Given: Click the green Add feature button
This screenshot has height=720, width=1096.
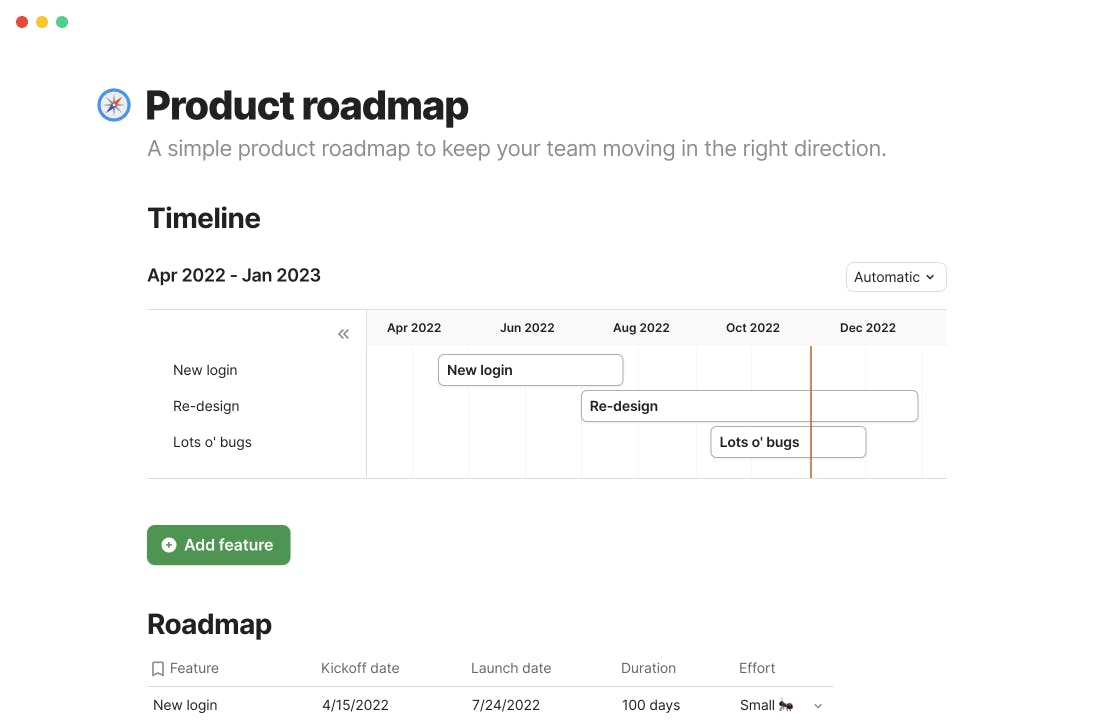Looking at the screenshot, I should point(218,545).
